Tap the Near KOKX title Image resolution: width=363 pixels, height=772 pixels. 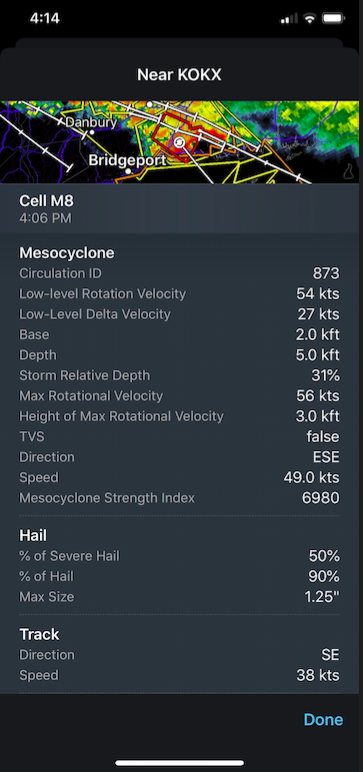179,75
